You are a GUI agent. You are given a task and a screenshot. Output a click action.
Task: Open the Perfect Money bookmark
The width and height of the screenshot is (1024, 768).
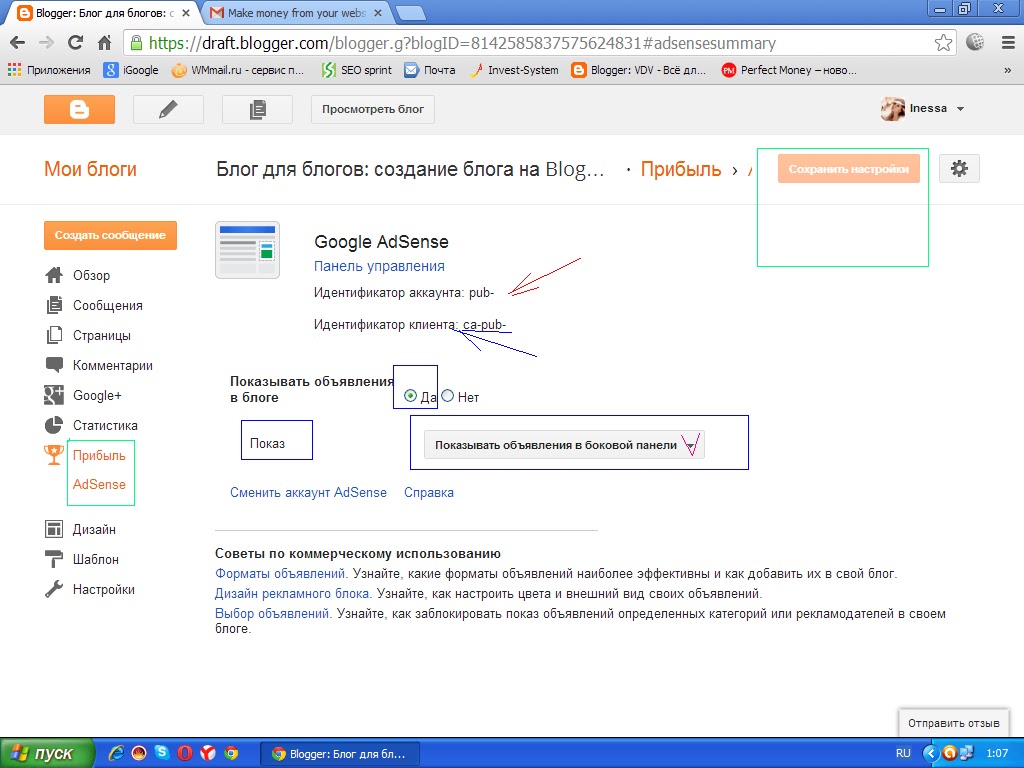(789, 70)
